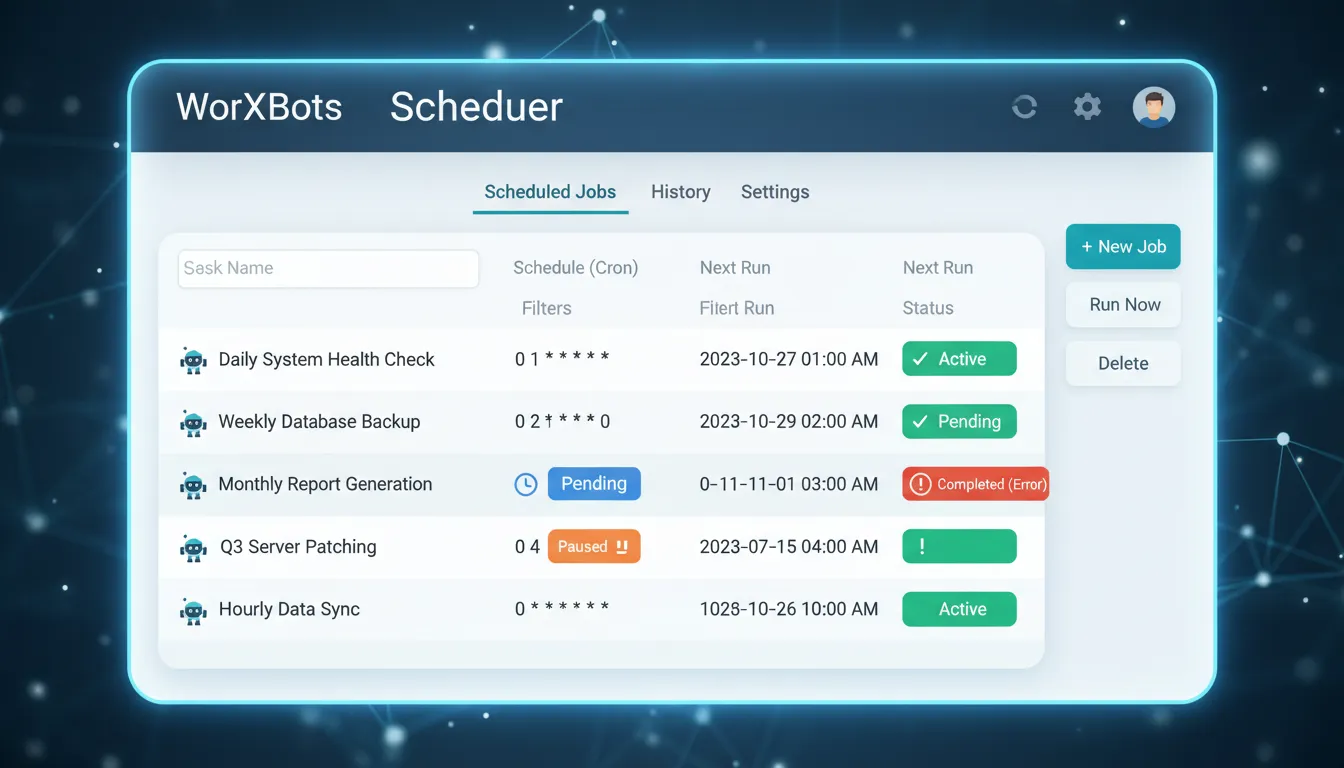Click the warning icon inside the Paused badge
The image size is (1344, 768).
[x=620, y=546]
